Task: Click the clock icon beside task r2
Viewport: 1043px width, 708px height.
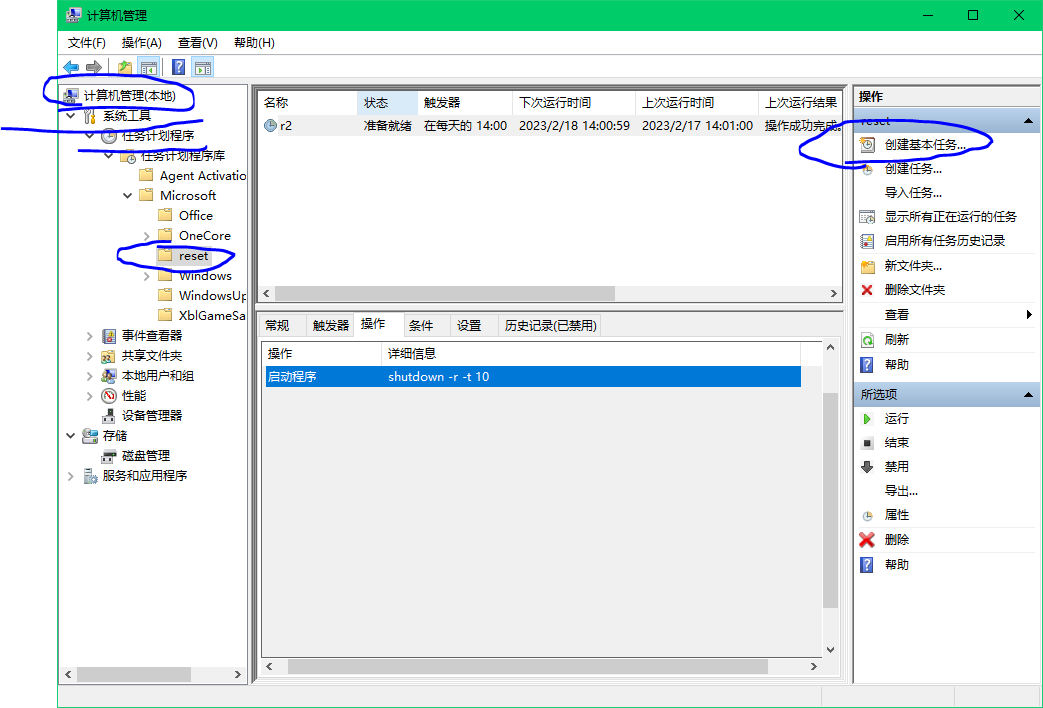Action: click(270, 125)
